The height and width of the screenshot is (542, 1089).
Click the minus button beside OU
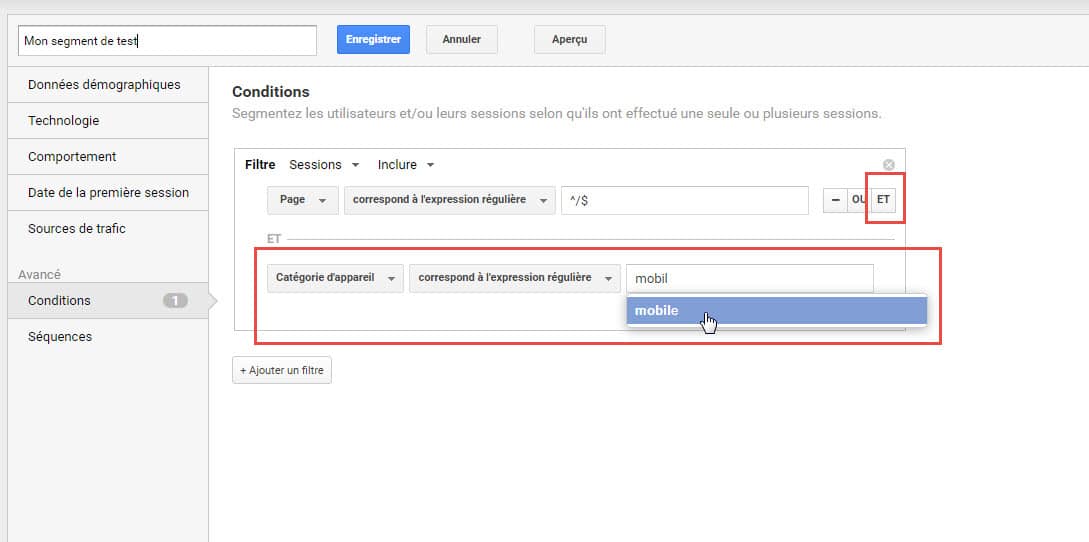[835, 199]
